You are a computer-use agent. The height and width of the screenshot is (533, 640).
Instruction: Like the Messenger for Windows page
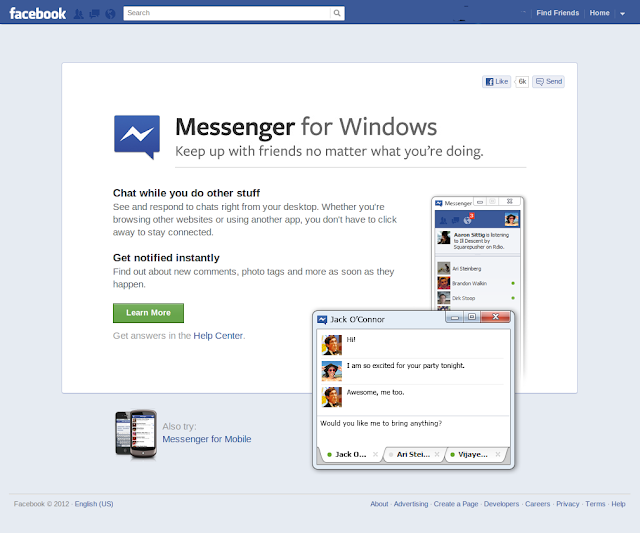(x=496, y=82)
